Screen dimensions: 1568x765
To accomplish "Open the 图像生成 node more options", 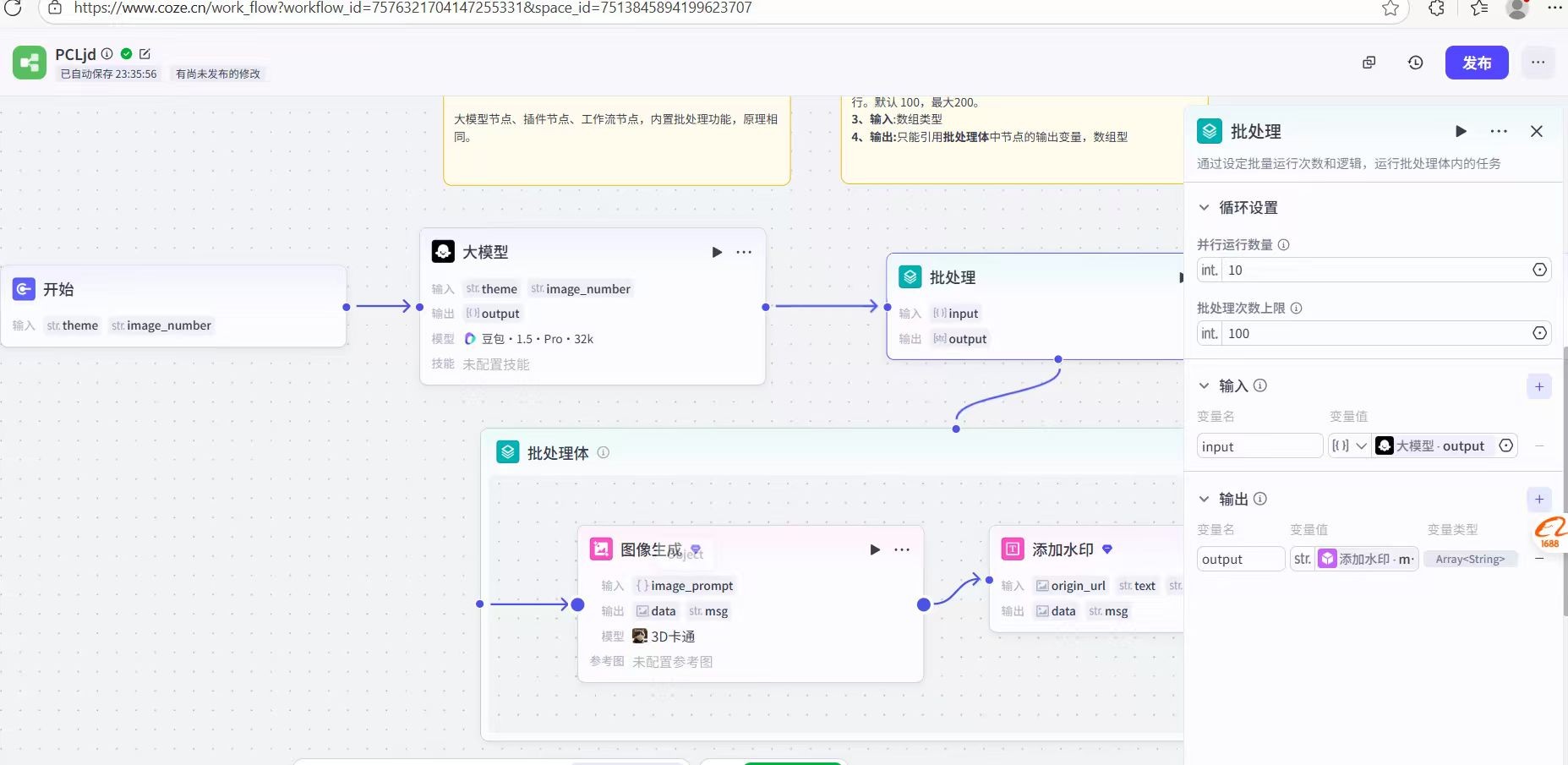I will [x=902, y=549].
